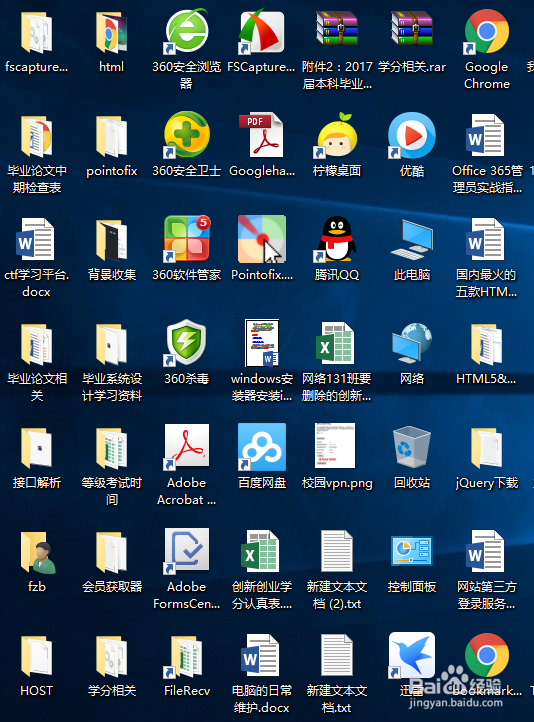Open 新建文本文档 (2).txt

tap(337, 552)
